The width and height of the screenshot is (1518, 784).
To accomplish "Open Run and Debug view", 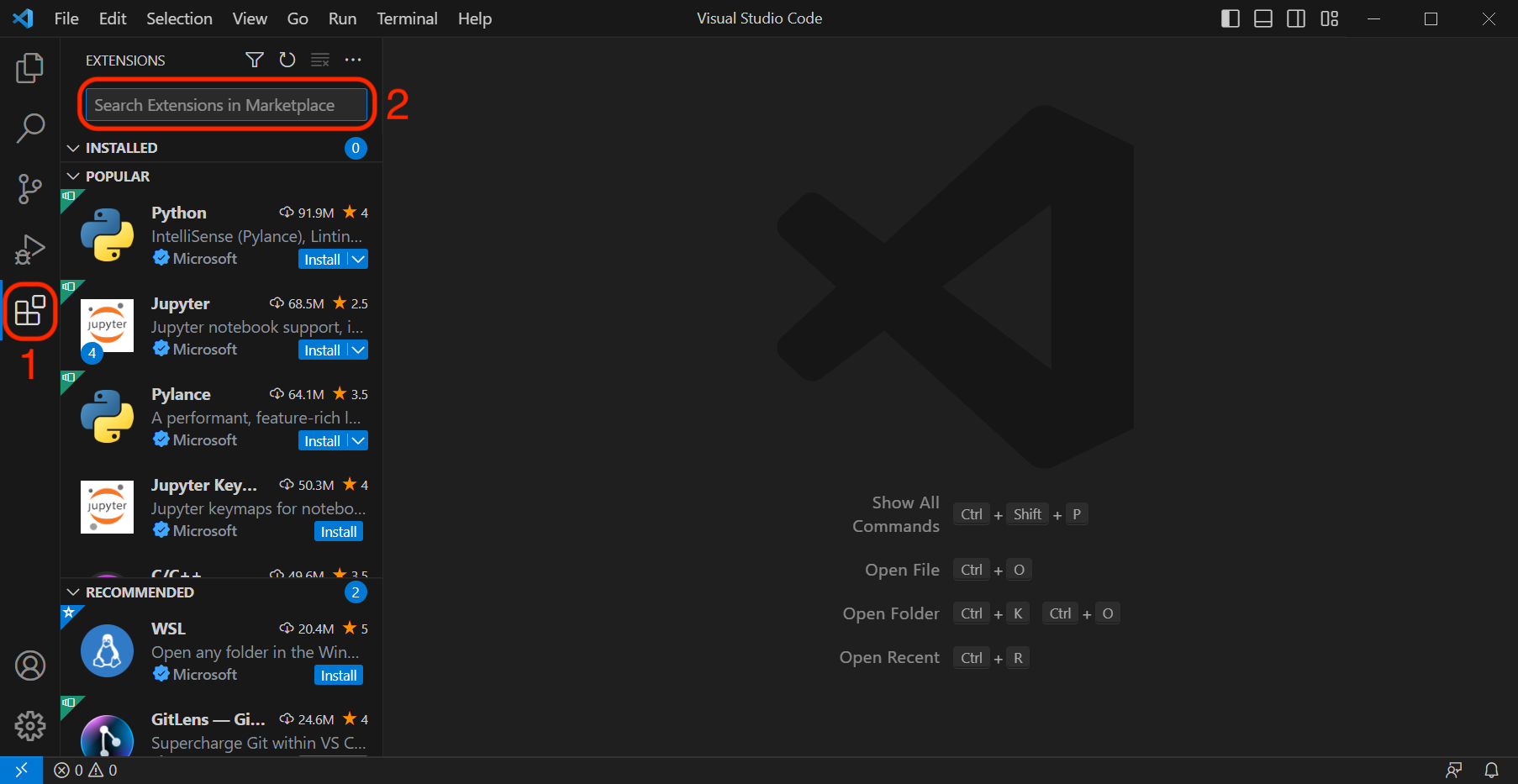I will (30, 249).
